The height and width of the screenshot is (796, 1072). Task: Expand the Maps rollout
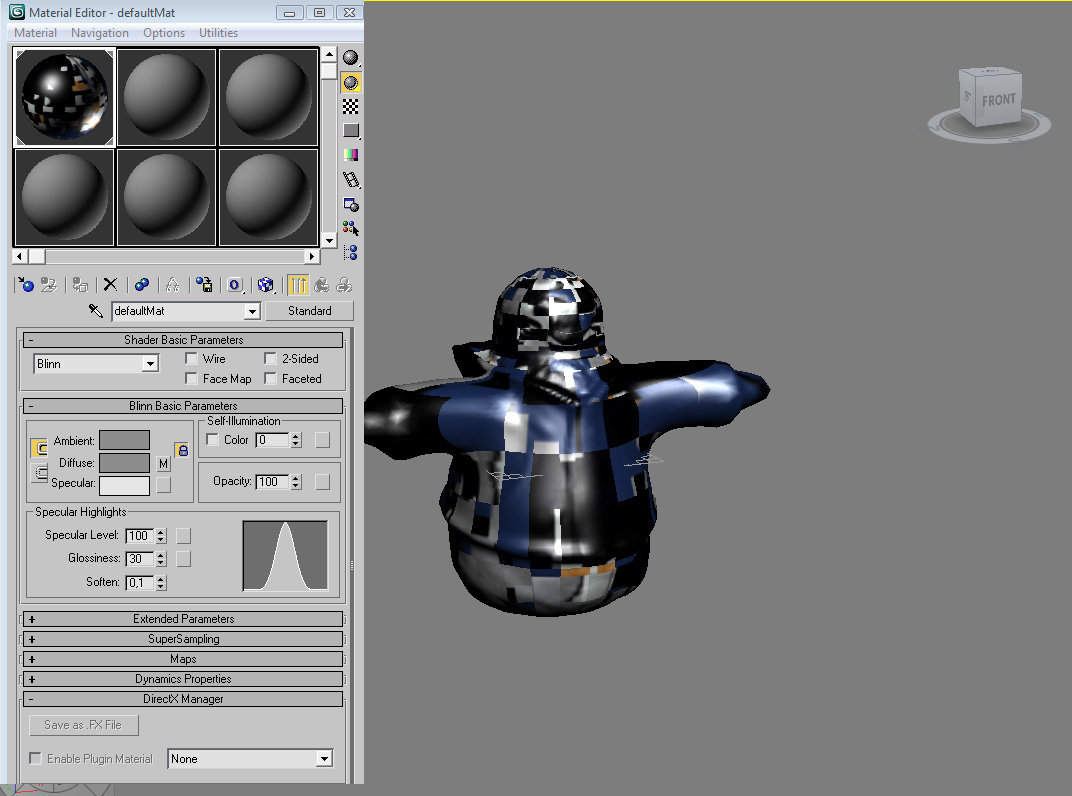coord(183,658)
